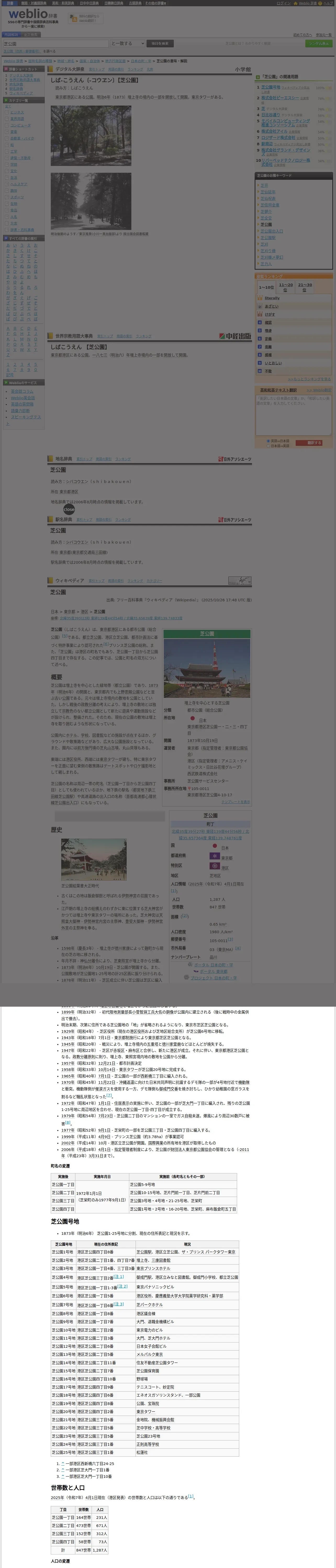Open footnote [注 1] in 芝公園4号地 row

[118, 1276]
